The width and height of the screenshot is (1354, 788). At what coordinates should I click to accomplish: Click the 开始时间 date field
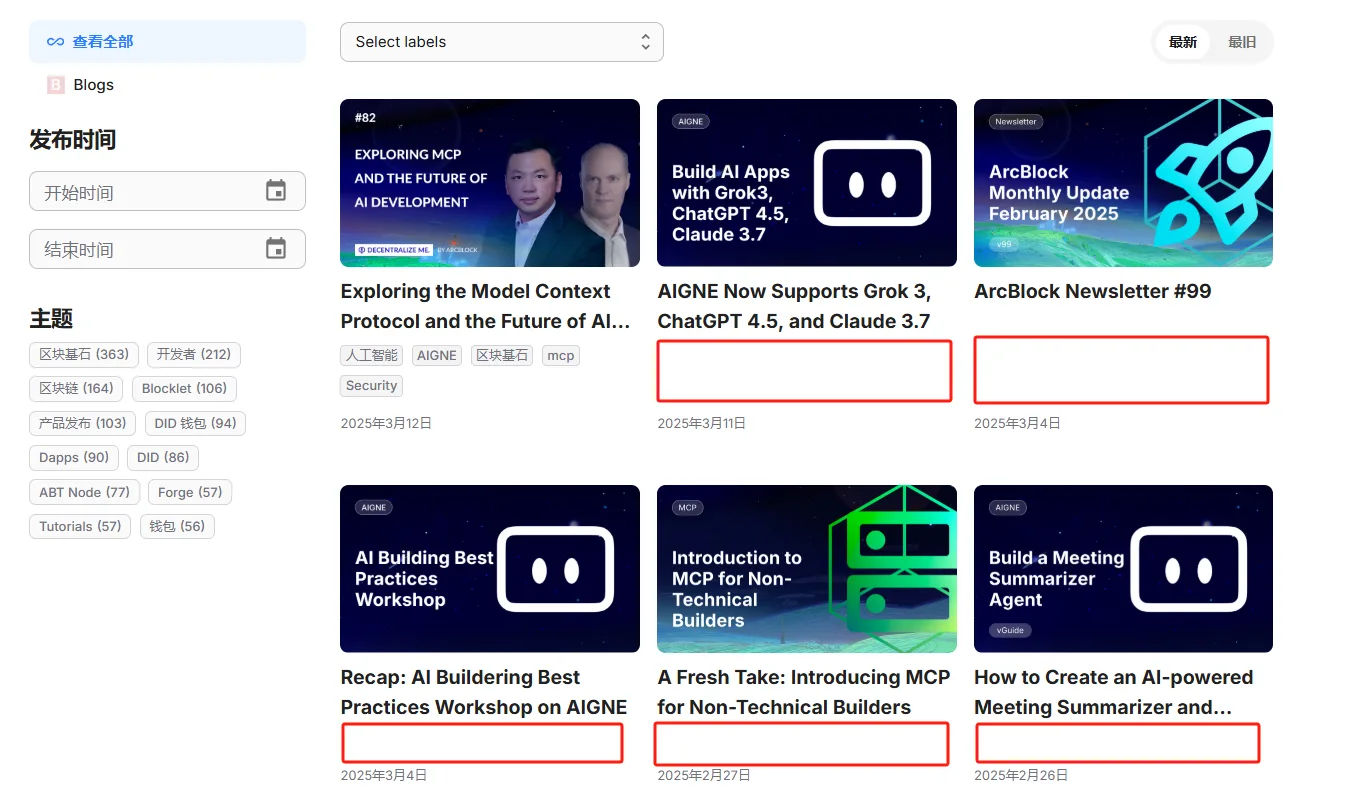point(167,191)
